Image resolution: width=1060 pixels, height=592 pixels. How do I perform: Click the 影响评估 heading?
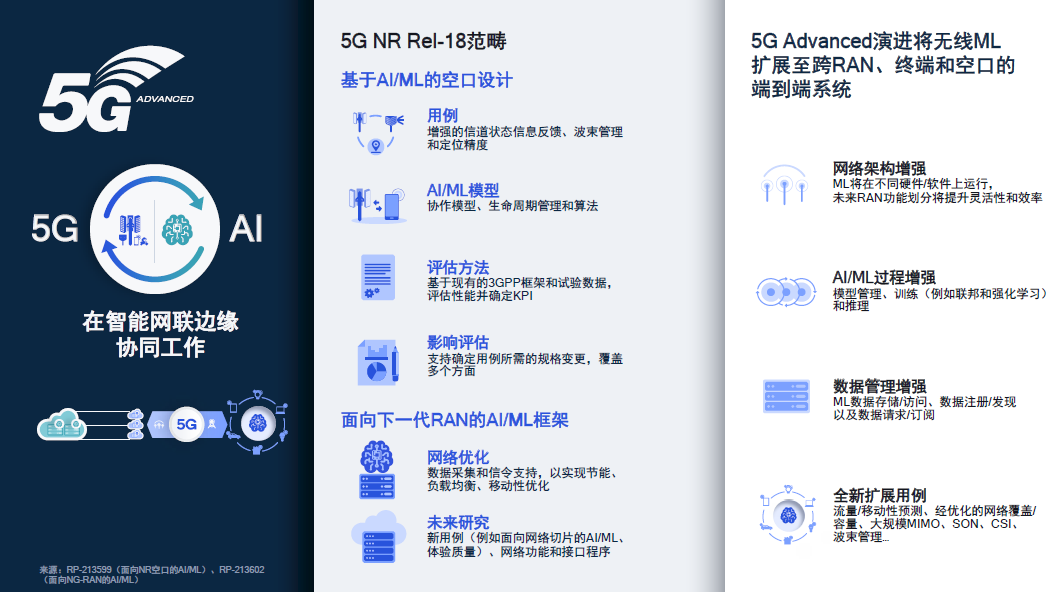458,343
